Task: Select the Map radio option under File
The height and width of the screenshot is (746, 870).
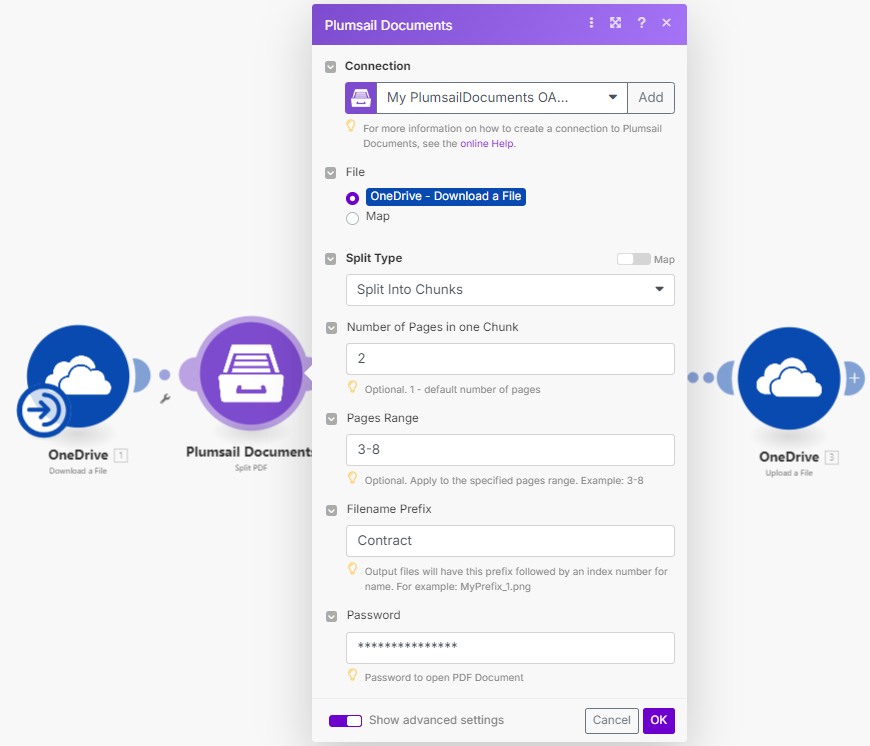Action: click(352, 218)
